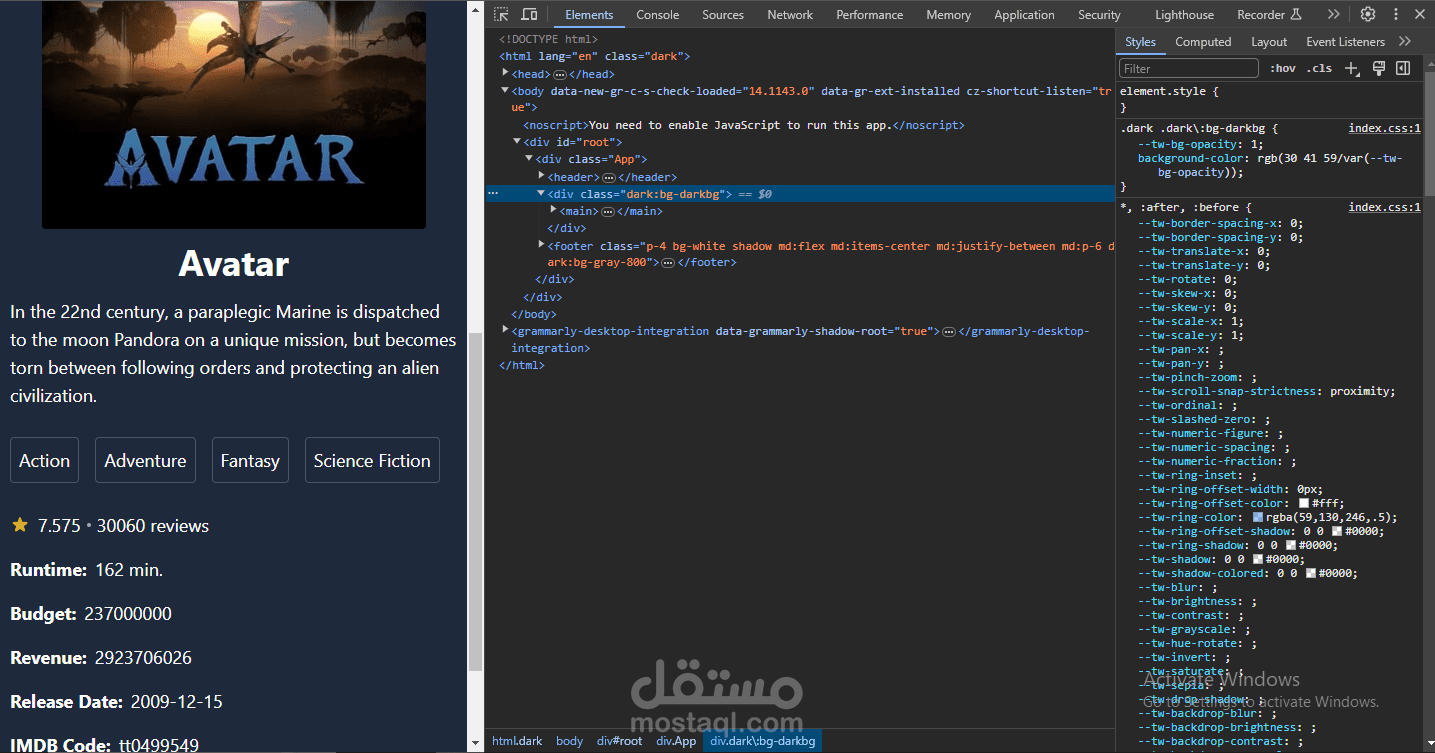Add a new style rule
The image size is (1435, 753).
[x=1352, y=68]
